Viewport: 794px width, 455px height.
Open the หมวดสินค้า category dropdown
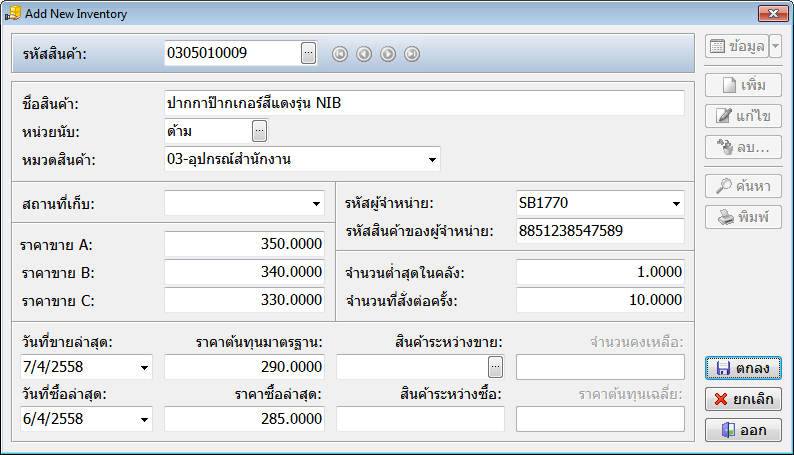click(432, 159)
